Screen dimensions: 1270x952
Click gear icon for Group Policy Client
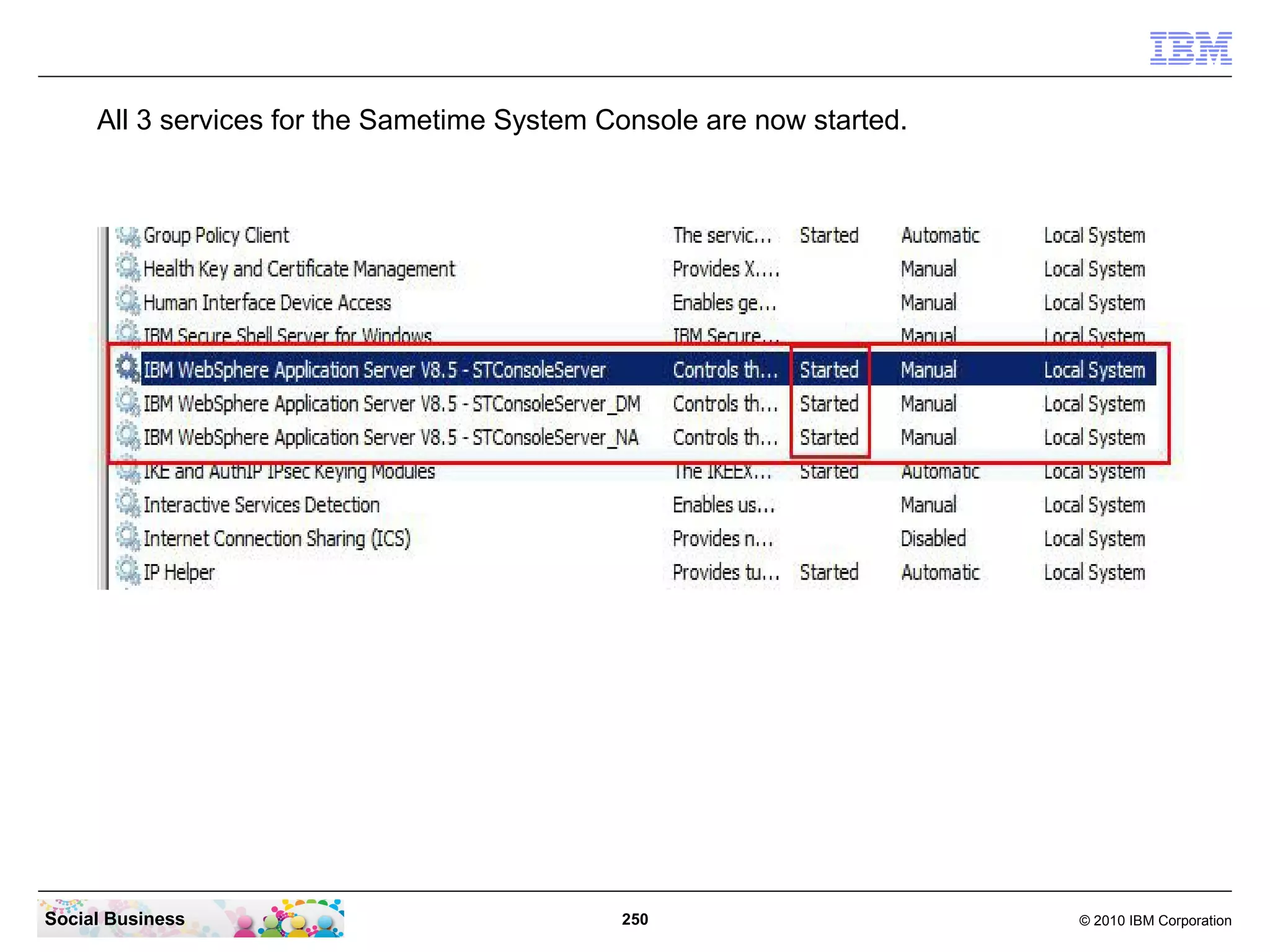tap(128, 236)
